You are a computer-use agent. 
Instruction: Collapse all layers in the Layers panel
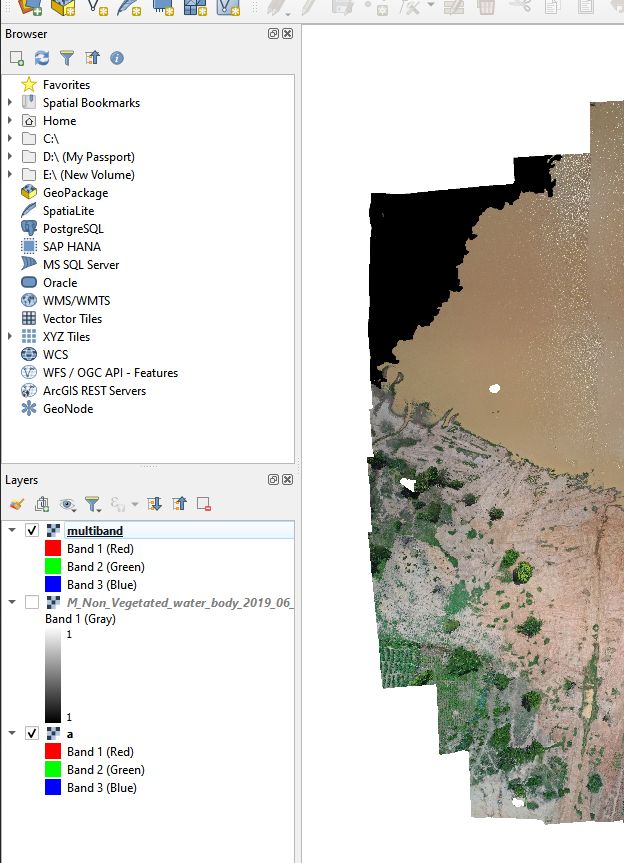pos(179,504)
